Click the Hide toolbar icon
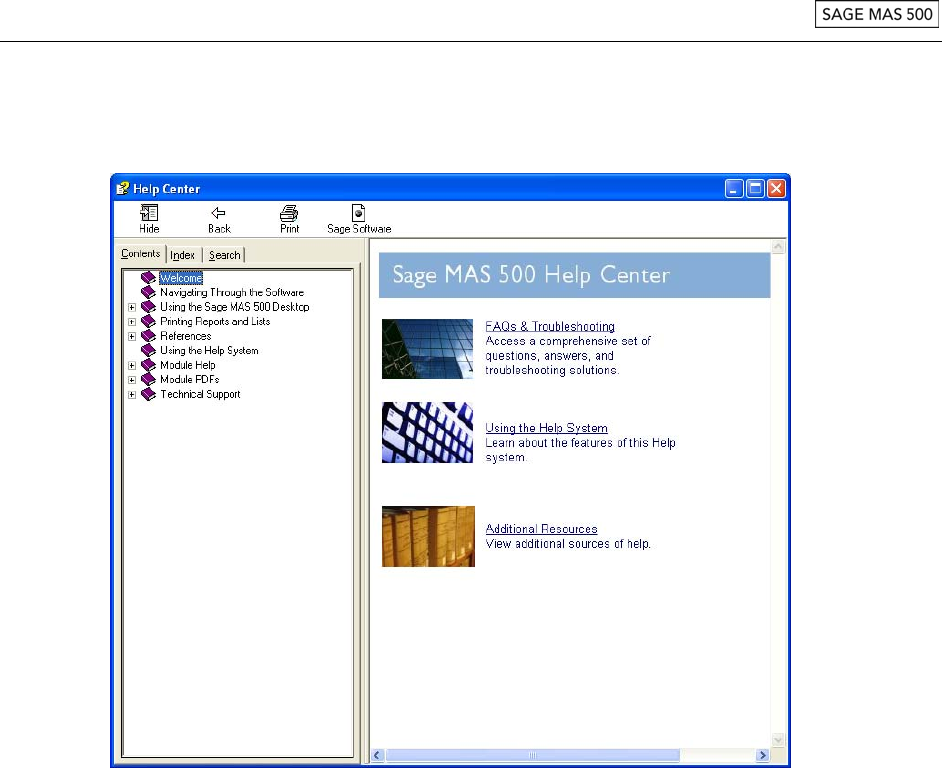 pyautogui.click(x=149, y=213)
